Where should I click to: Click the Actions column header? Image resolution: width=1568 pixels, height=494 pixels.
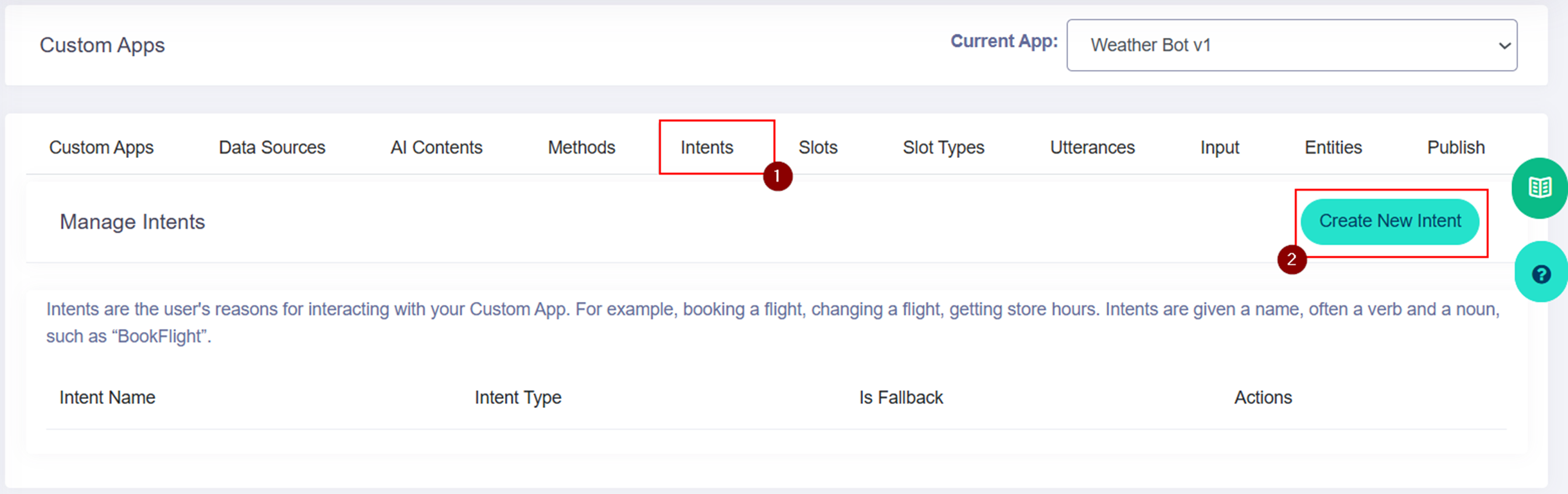click(1263, 398)
